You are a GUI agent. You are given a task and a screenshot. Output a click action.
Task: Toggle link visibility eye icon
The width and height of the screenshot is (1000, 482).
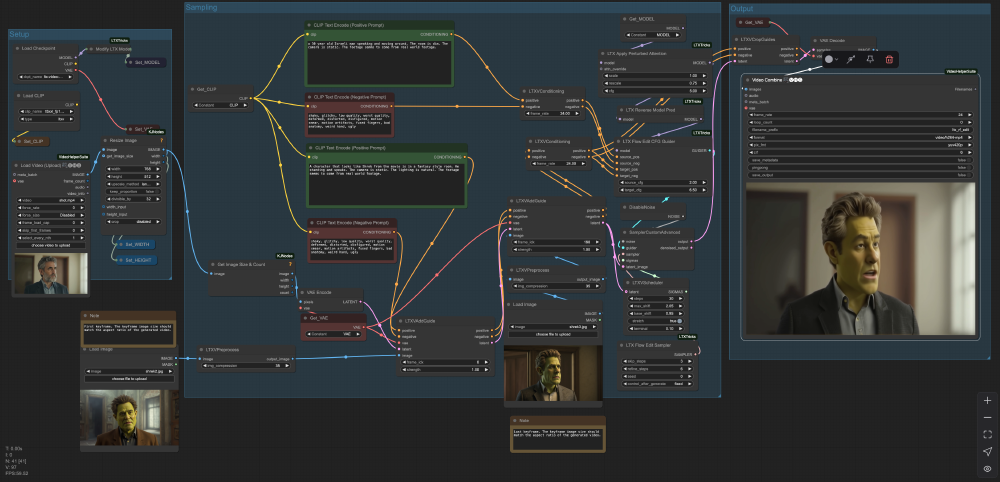tap(987, 468)
